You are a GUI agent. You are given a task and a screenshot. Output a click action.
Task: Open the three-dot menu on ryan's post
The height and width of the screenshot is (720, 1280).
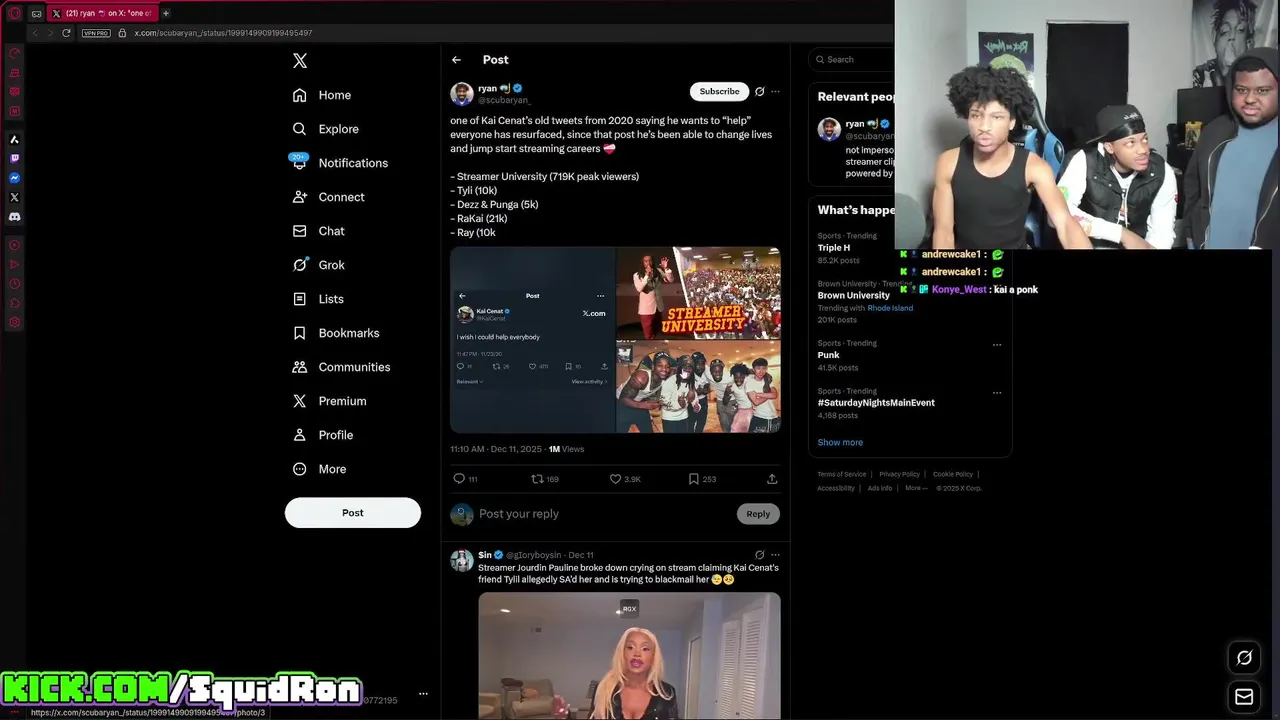click(x=775, y=91)
